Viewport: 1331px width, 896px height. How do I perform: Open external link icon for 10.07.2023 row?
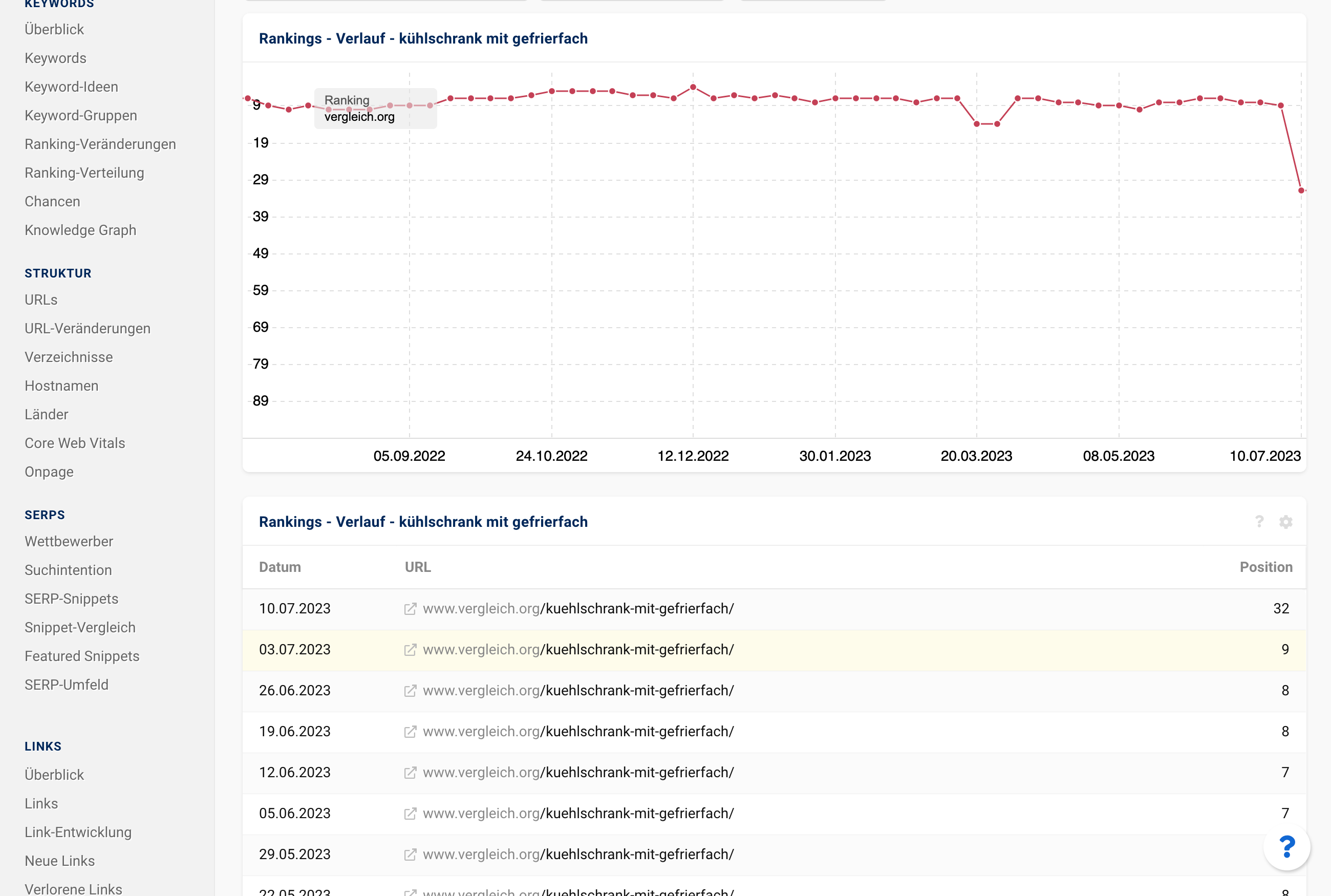tap(410, 609)
